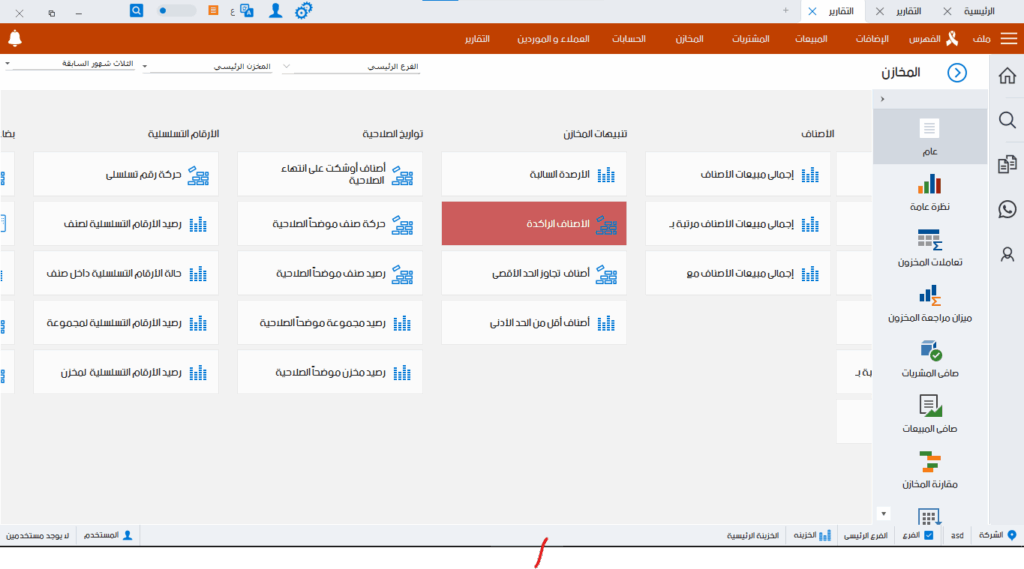The width and height of the screenshot is (1024, 569).
Task: Open the notifications bell
Action: (x=14, y=39)
